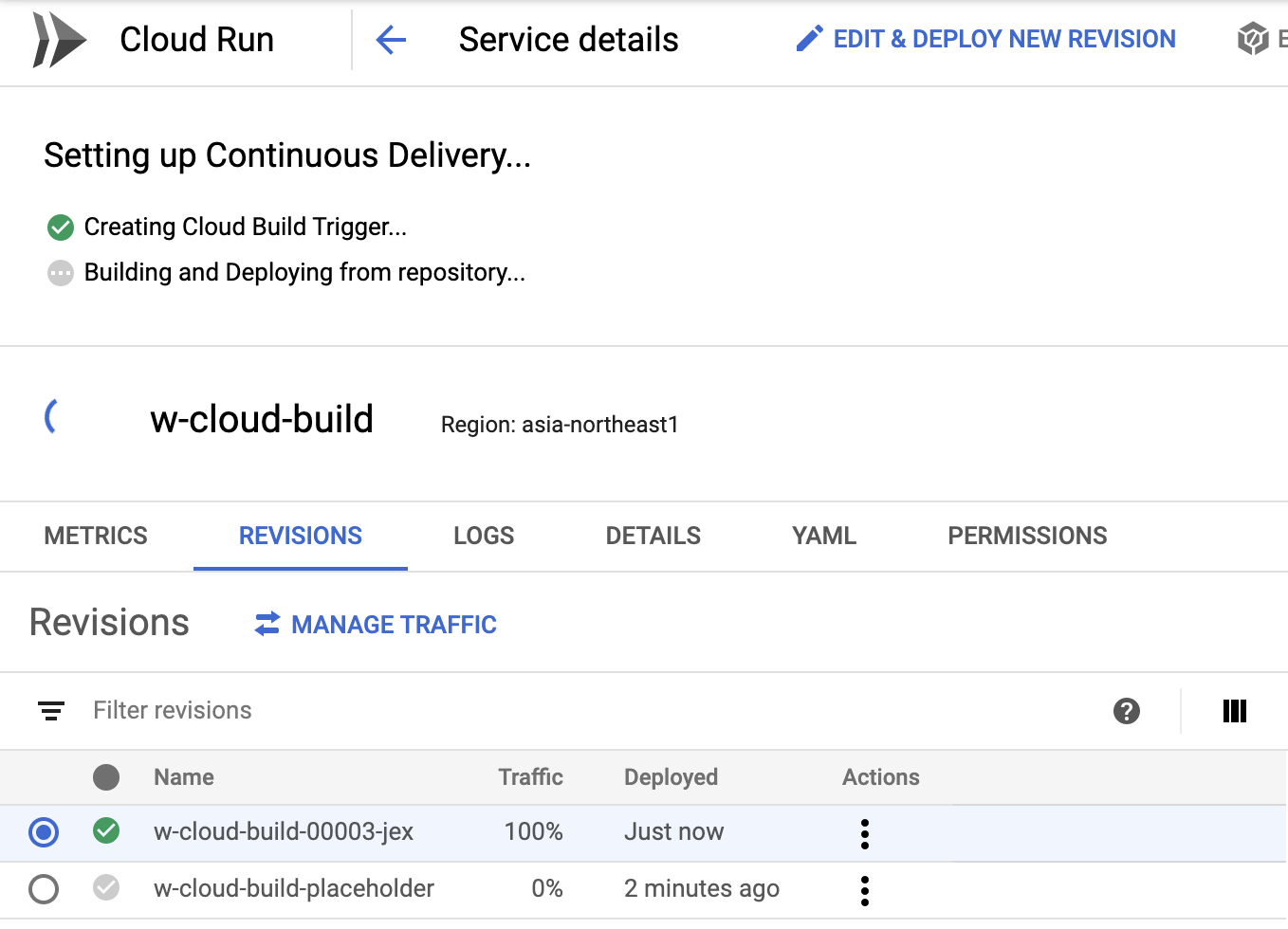Click the '2 minutes ago' deployed time
The height and width of the screenshot is (929, 1288).
pos(702,888)
